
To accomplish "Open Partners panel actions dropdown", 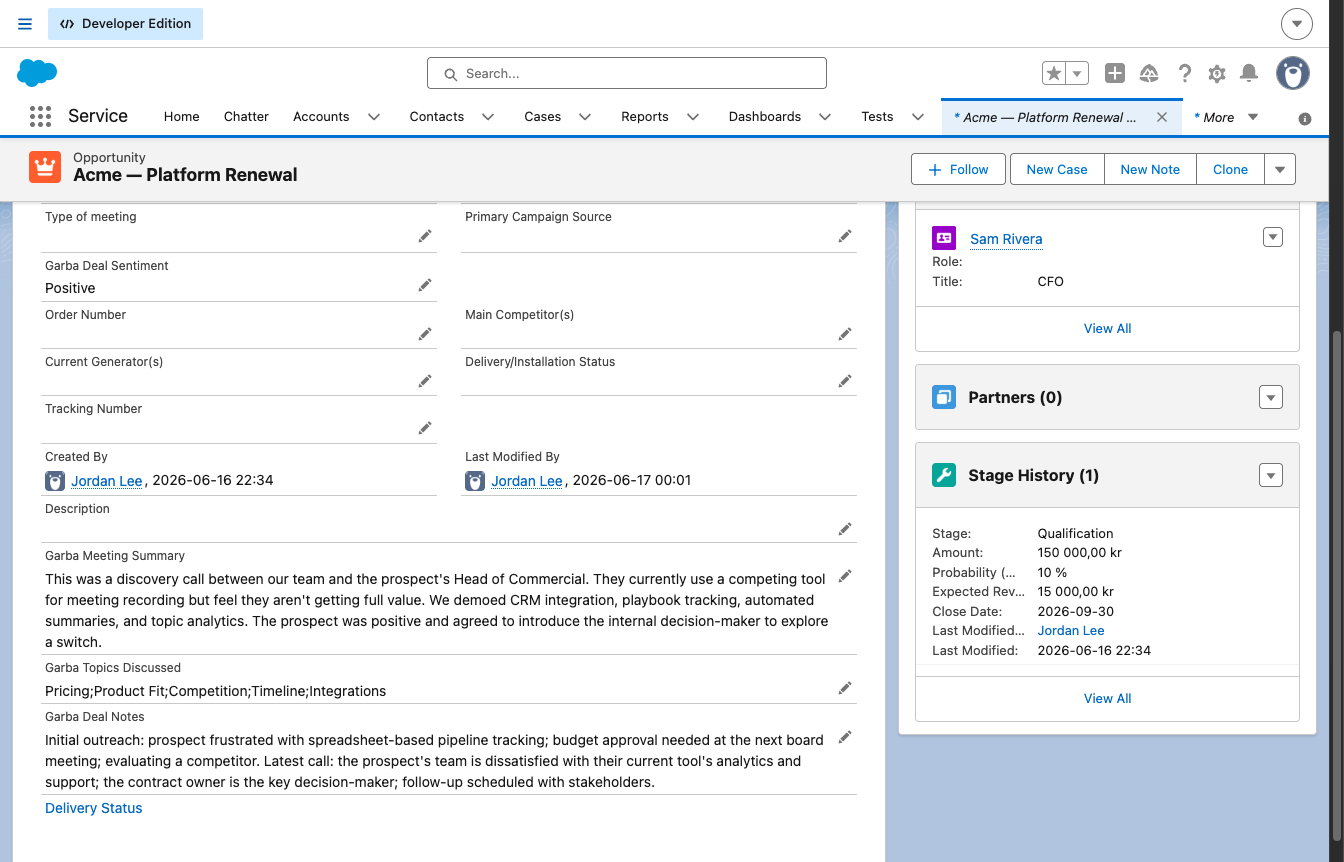I will tap(1270, 397).
